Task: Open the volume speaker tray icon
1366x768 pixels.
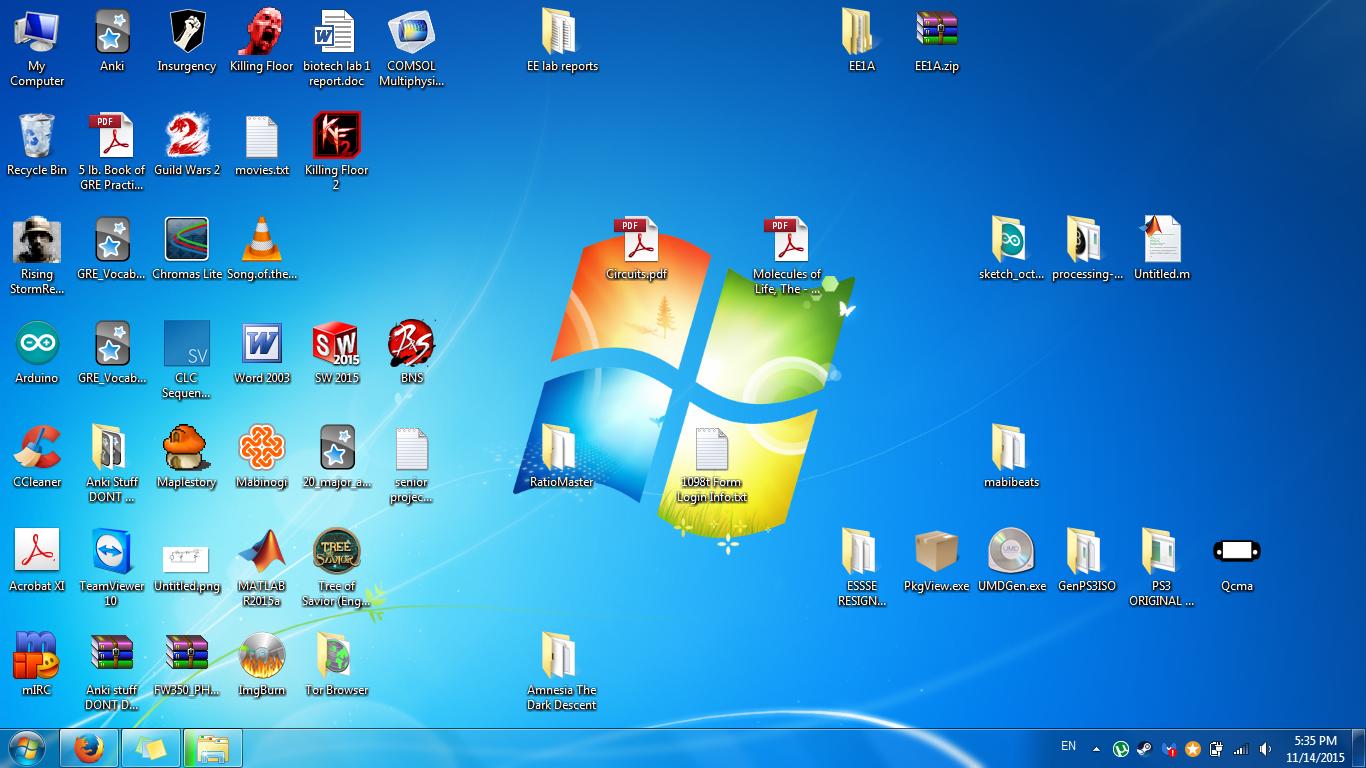Action: 1265,749
